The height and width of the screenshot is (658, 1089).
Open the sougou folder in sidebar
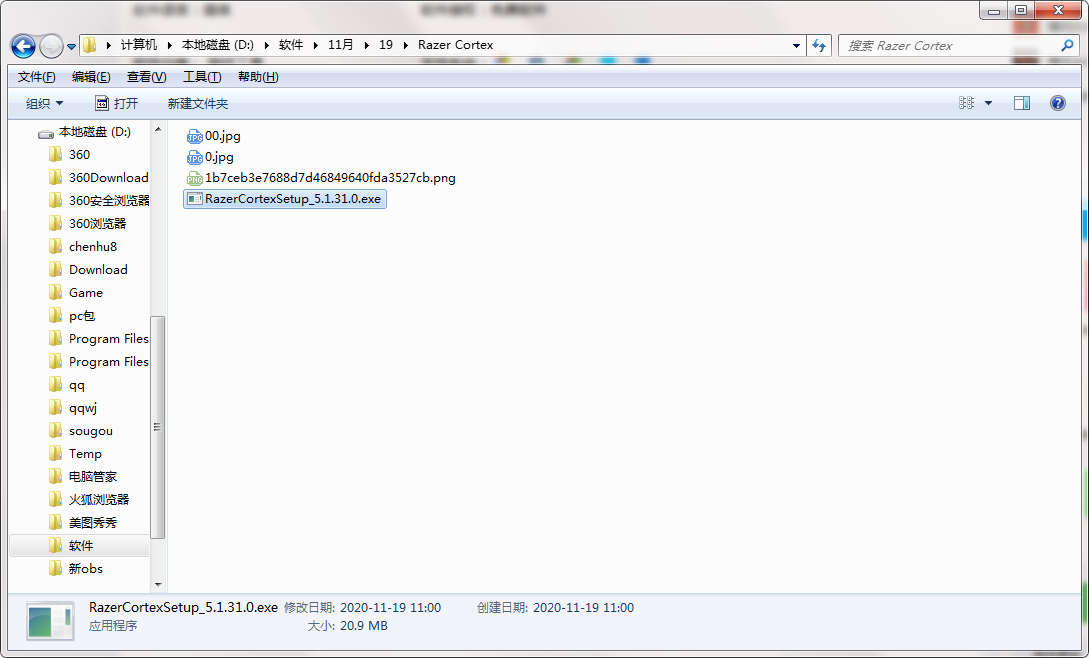coord(81,431)
